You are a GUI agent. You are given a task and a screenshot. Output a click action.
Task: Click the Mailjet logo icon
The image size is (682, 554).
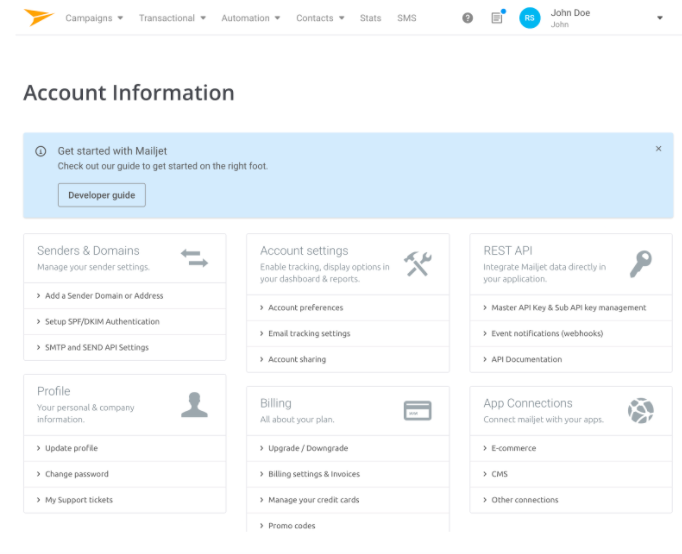tap(39, 17)
